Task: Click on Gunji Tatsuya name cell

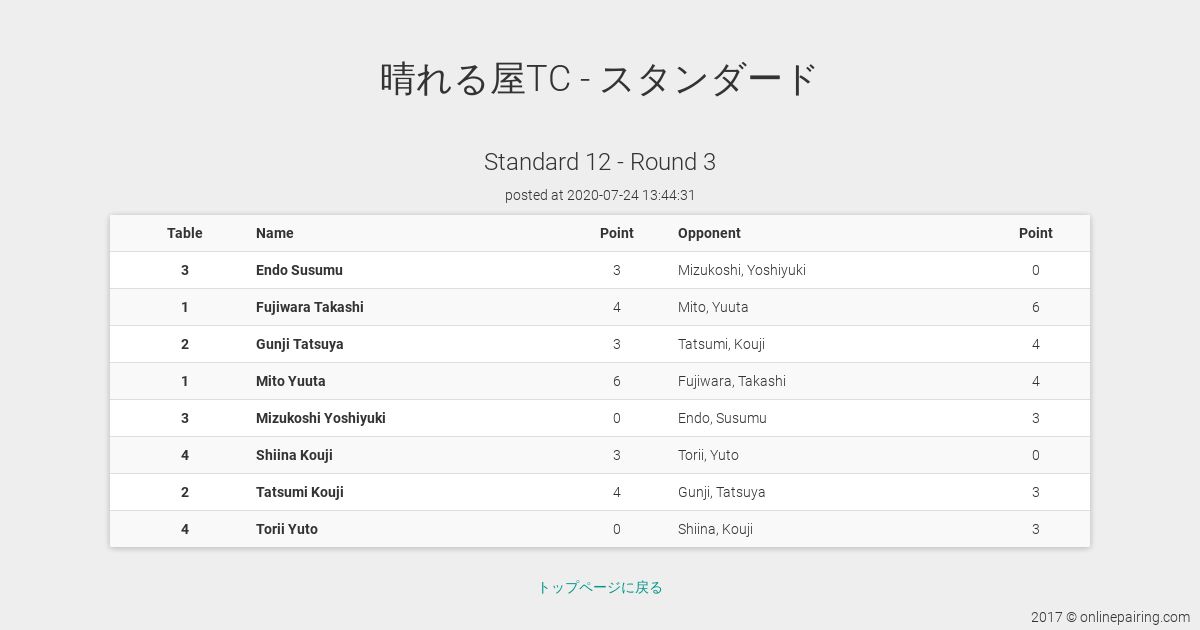Action: coord(300,344)
